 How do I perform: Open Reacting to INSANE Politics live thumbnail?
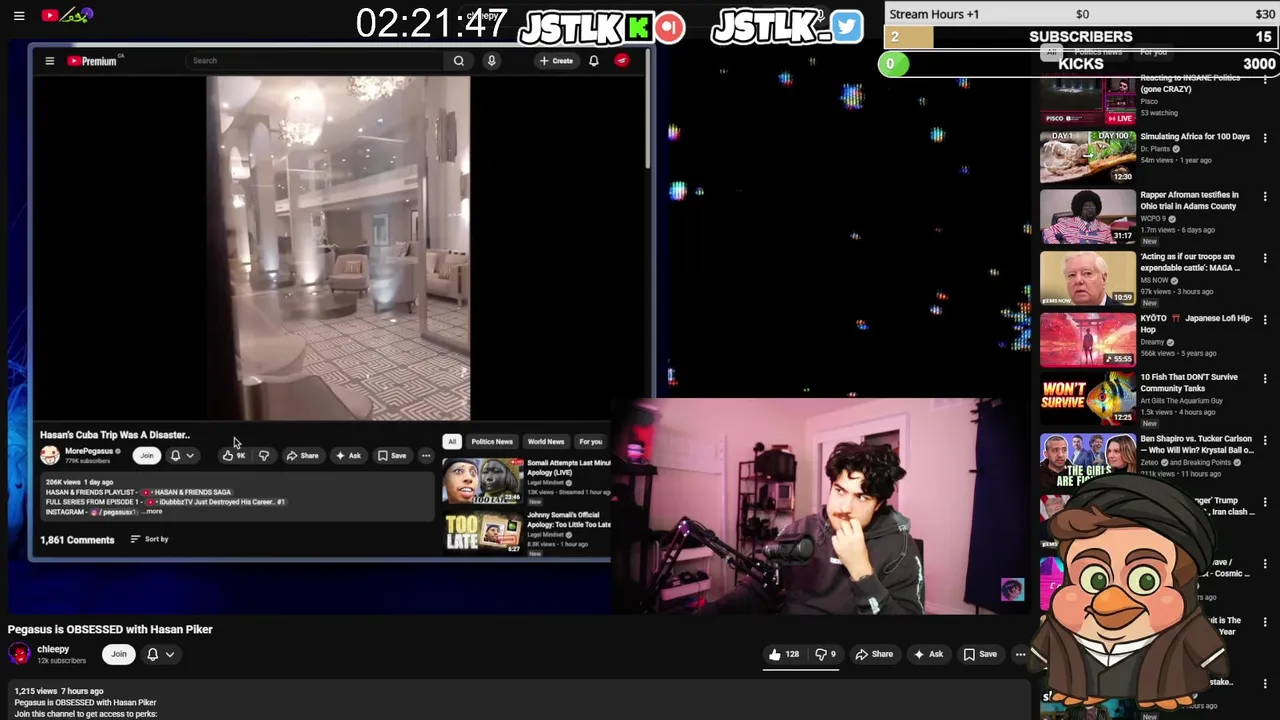pos(1087,99)
